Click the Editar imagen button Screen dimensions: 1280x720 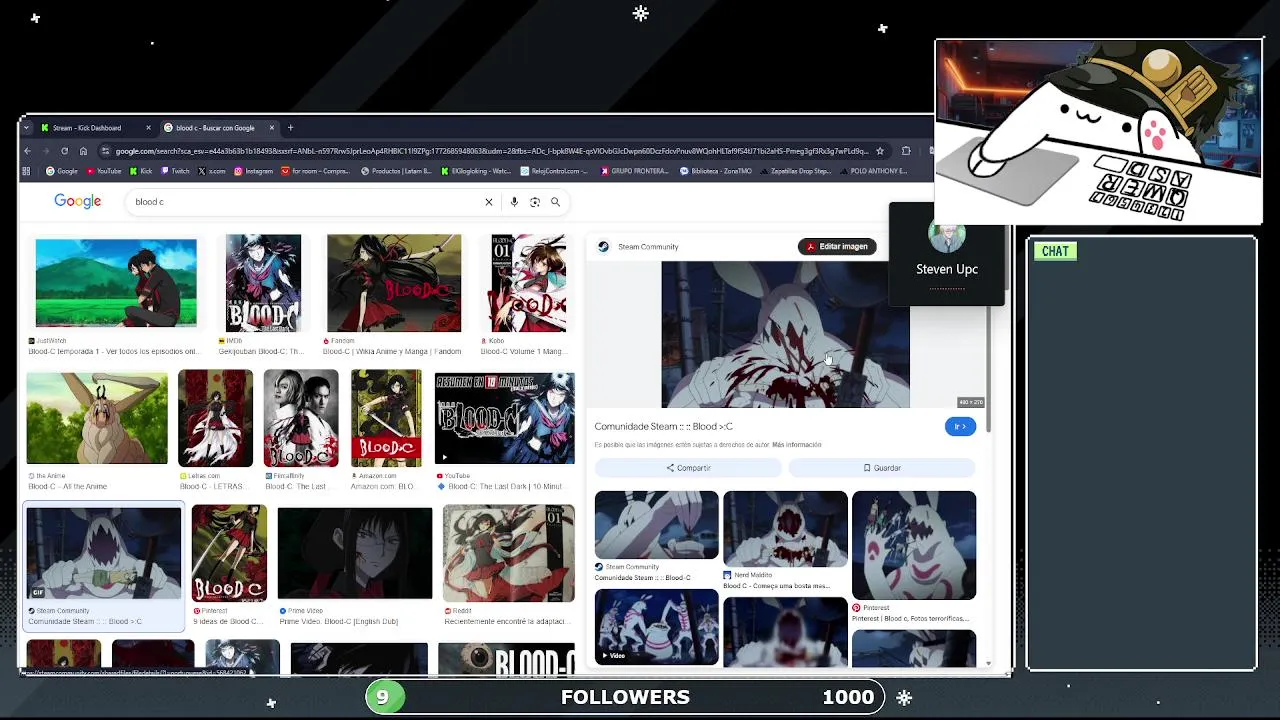point(837,246)
